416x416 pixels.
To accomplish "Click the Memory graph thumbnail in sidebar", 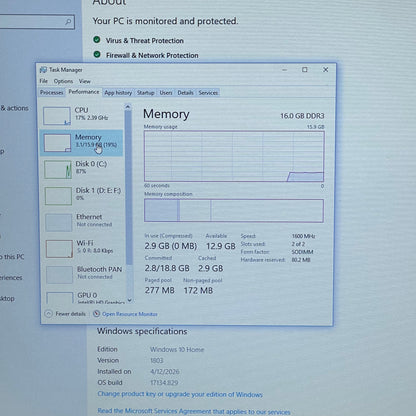I will [x=57, y=143].
